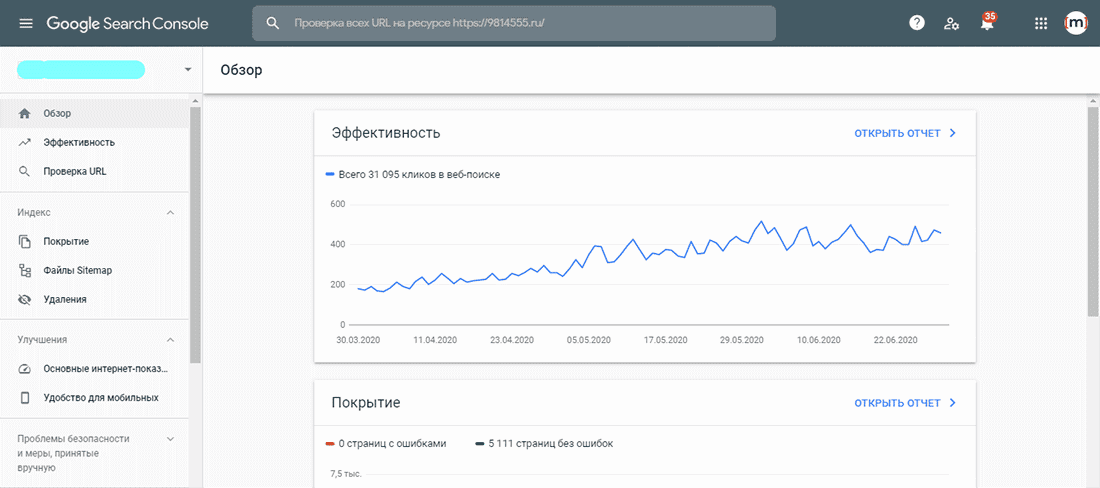Open Основные интернет-показатели sidebar item
Image resolution: width=1100 pixels, height=488 pixels.
click(95, 369)
